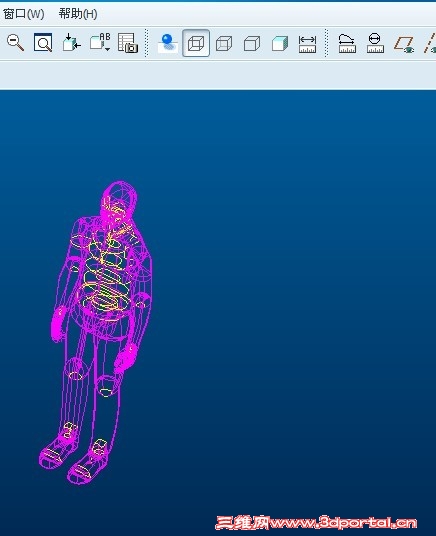Select the hidden line display mode
The image size is (436, 536).
click(x=224, y=43)
